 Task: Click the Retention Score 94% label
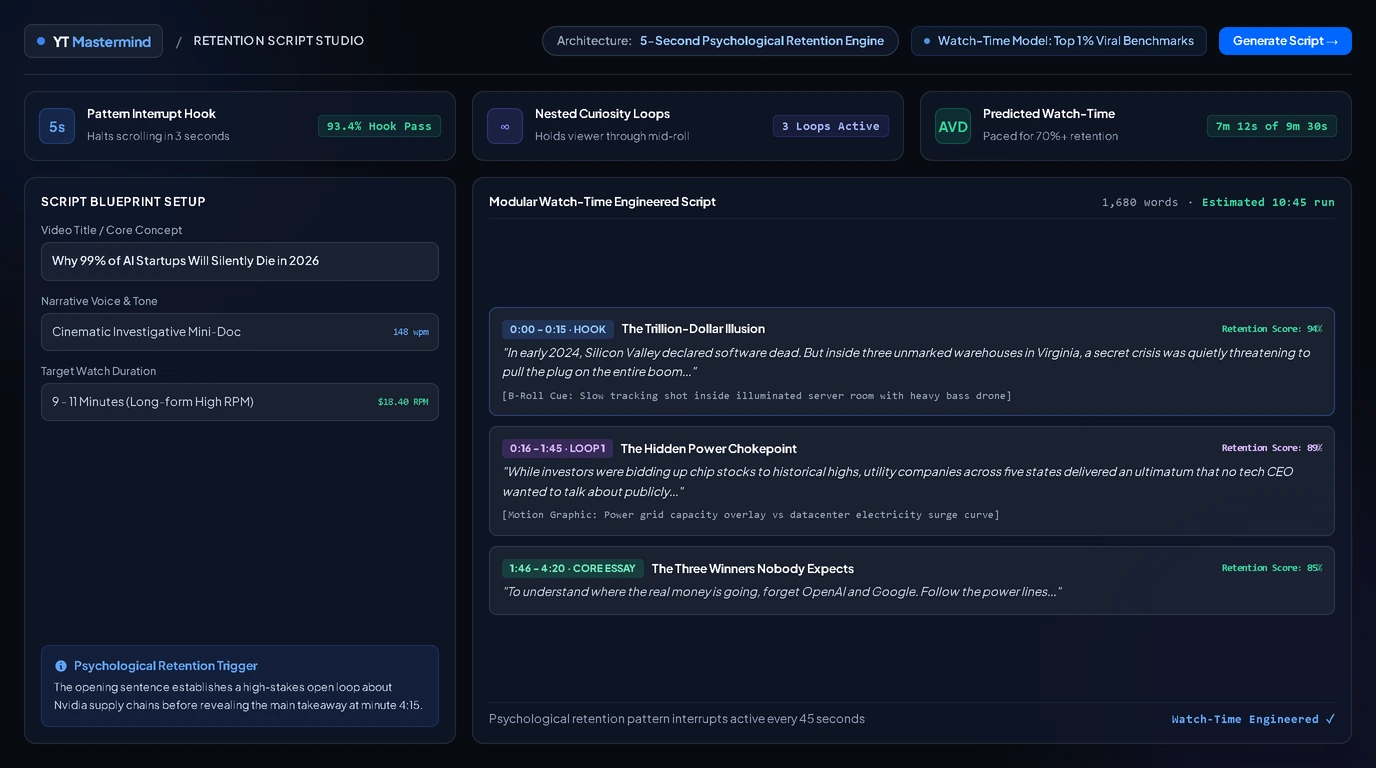[1272, 329]
